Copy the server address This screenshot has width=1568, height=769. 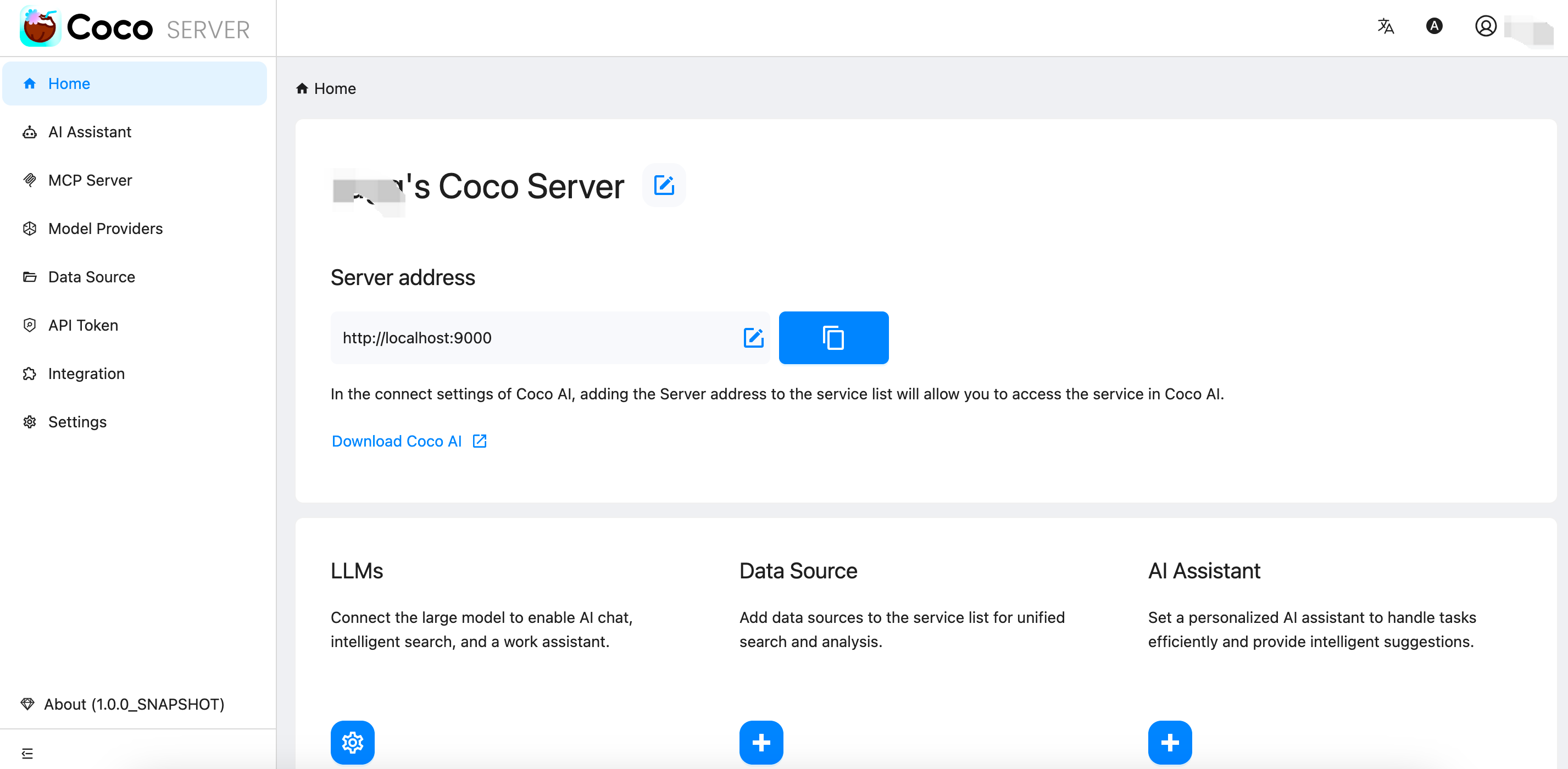(x=833, y=338)
